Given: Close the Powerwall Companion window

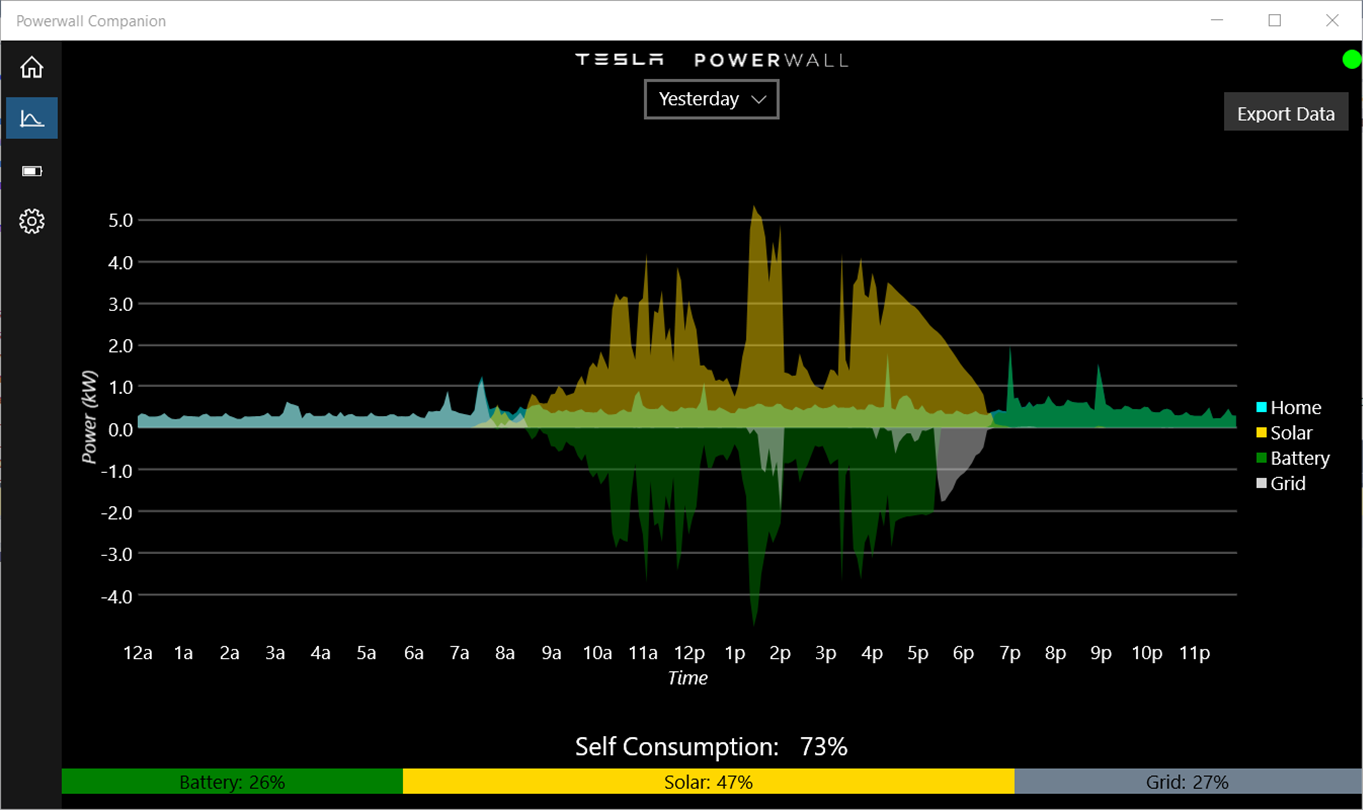Looking at the screenshot, I should pyautogui.click(x=1332, y=20).
